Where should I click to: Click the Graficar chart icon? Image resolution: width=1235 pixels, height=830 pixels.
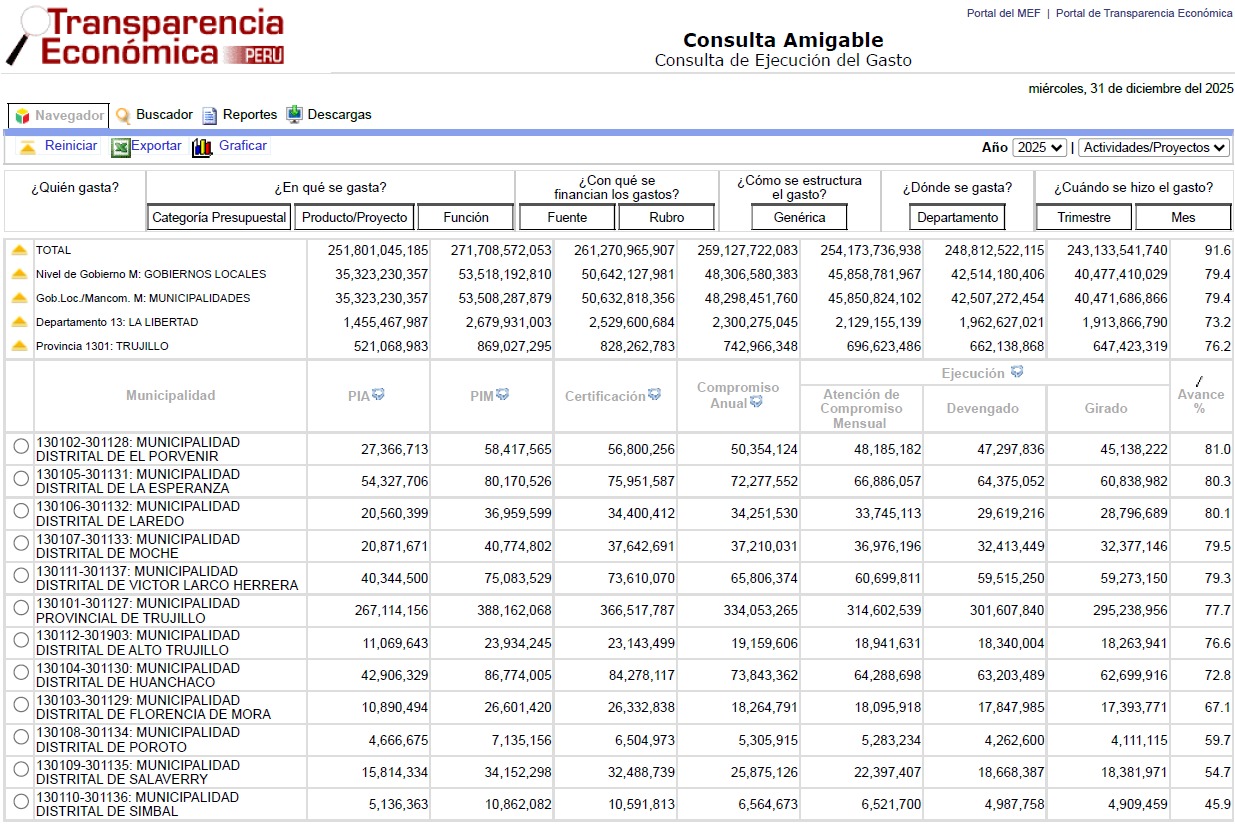[202, 148]
